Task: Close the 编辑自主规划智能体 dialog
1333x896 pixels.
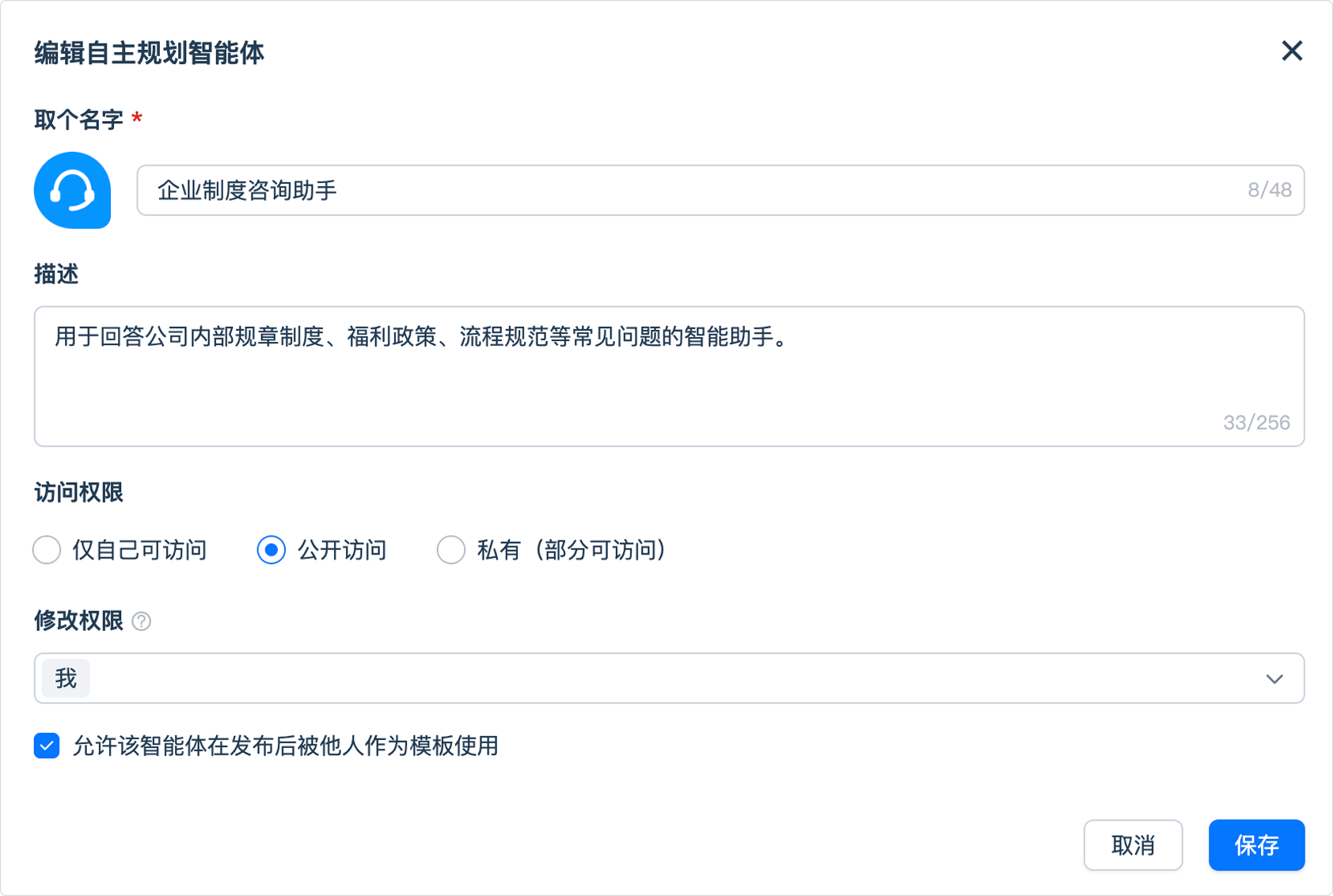Action: [1292, 51]
